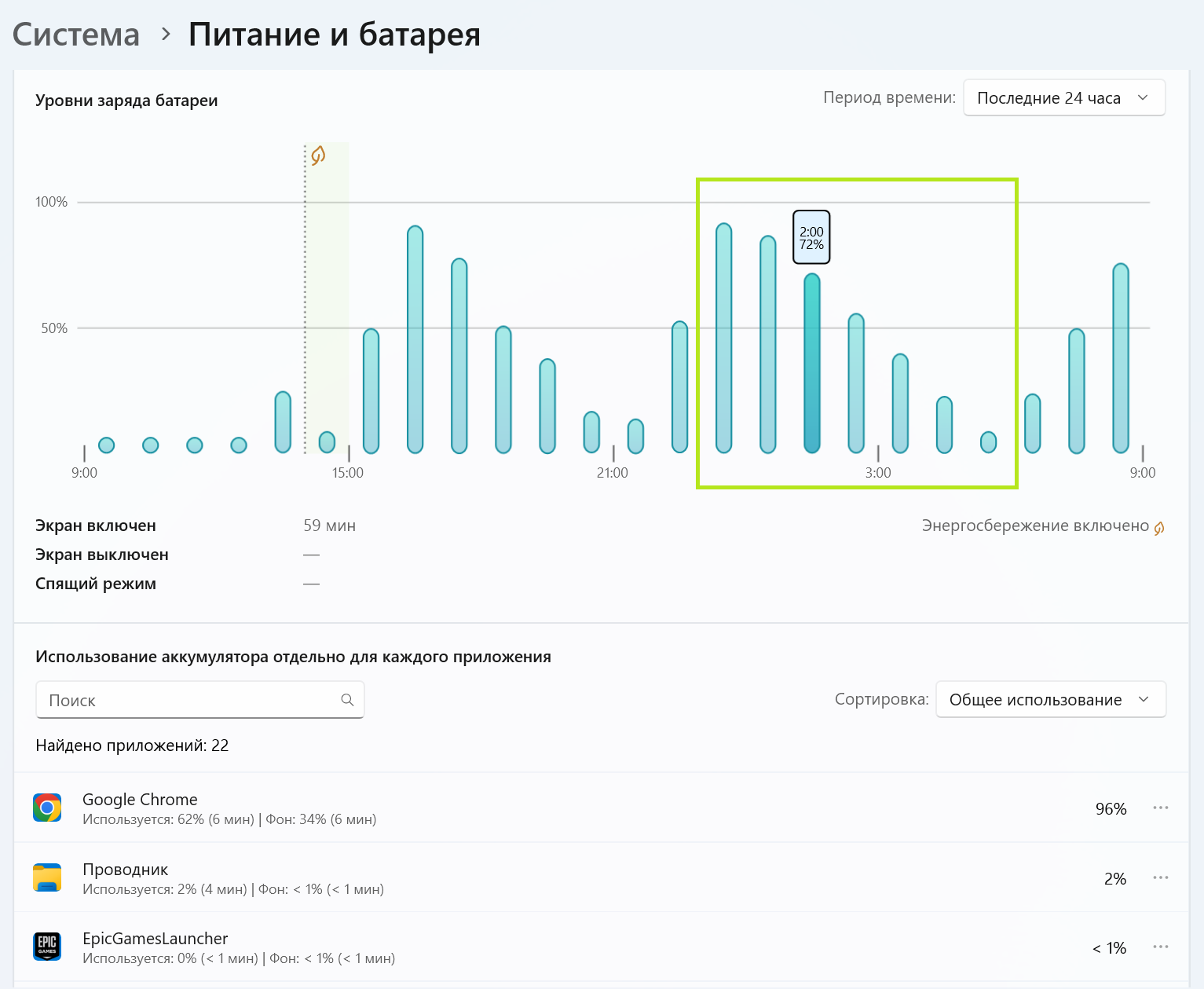Click Chrome's 96% usage value
This screenshot has height=989, width=1204.
pos(1111,809)
